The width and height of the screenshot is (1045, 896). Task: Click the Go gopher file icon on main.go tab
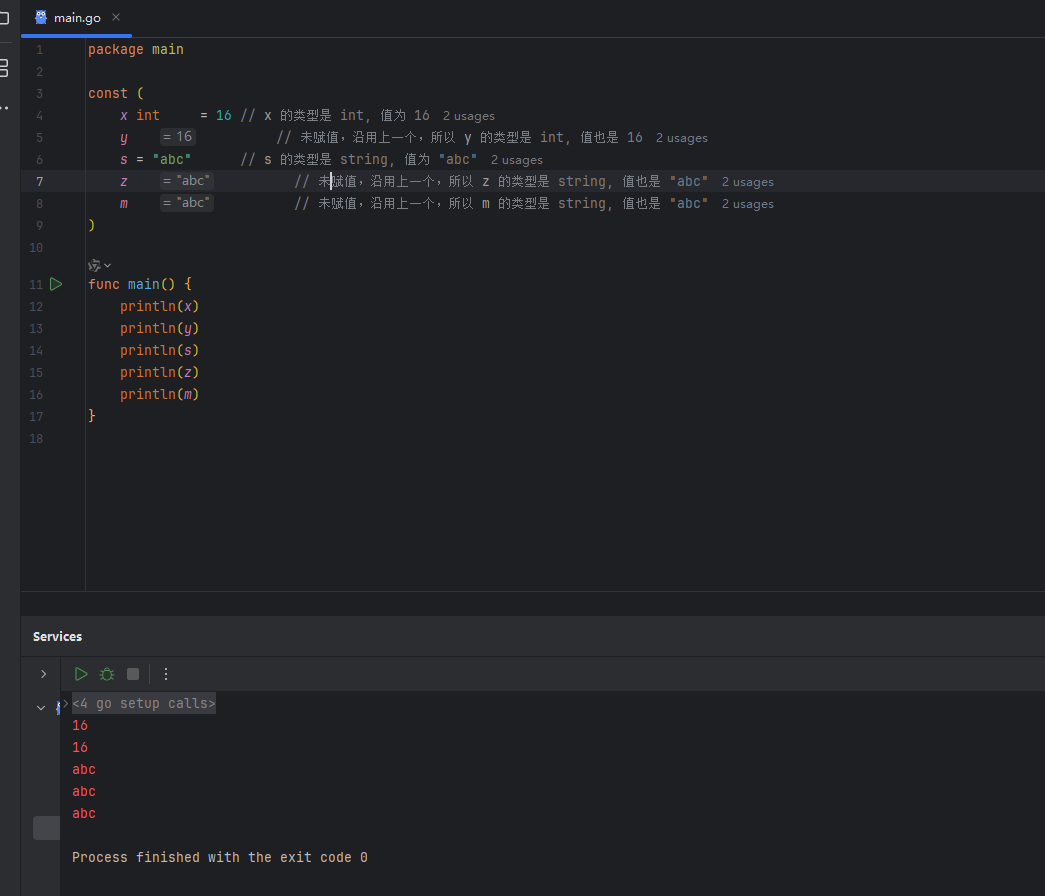41,17
